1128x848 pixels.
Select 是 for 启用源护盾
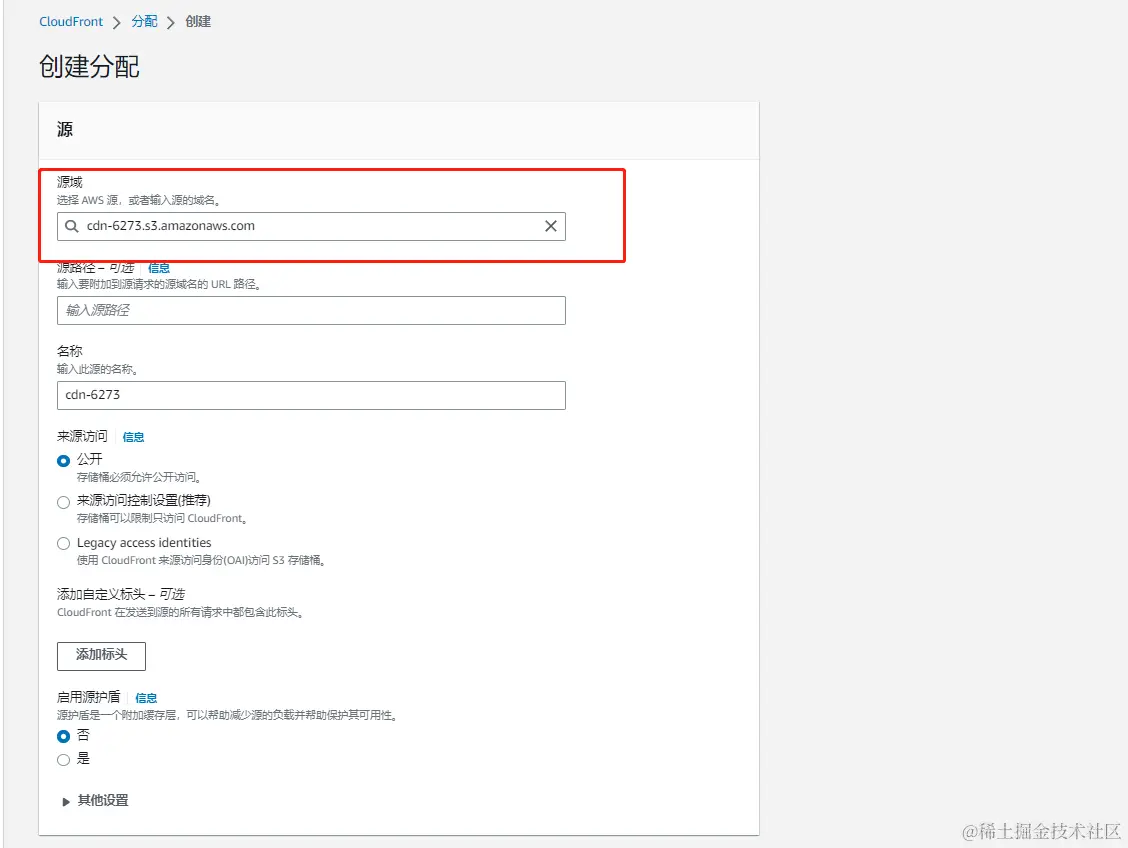[63, 760]
